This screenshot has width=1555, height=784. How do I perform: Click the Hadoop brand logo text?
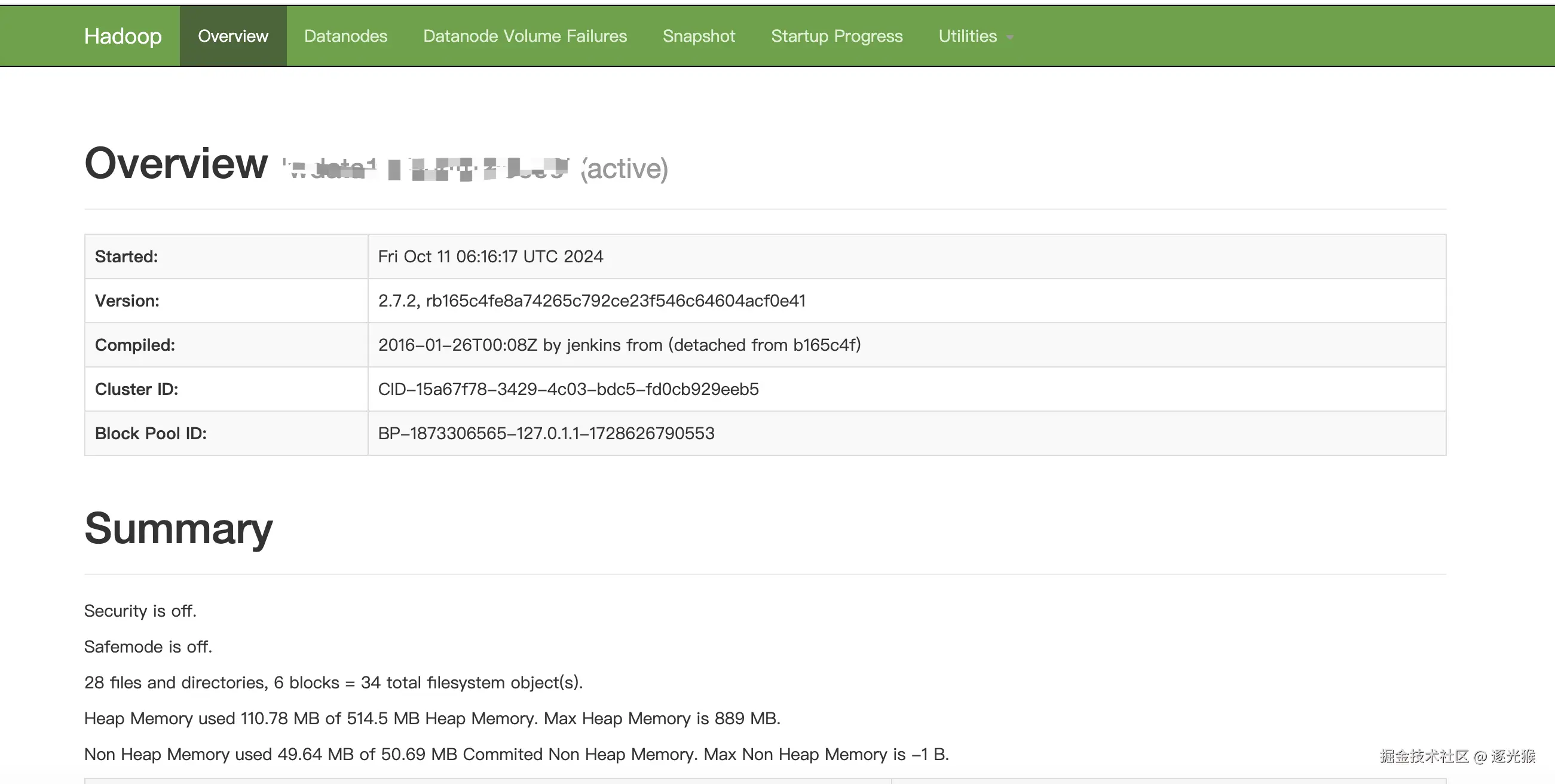pos(123,36)
